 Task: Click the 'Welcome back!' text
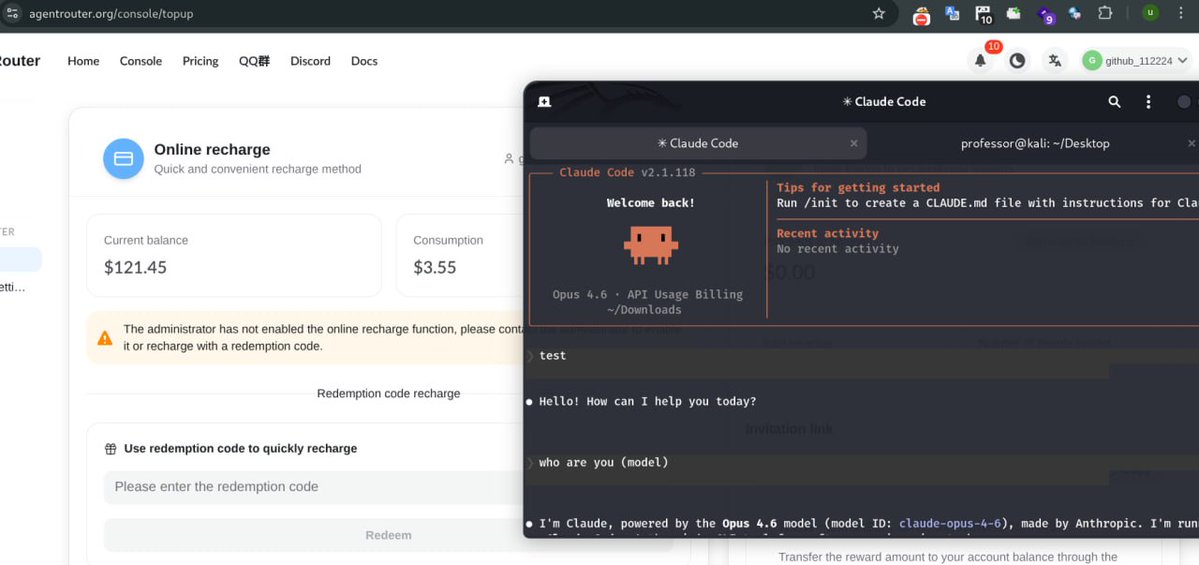tap(651, 203)
